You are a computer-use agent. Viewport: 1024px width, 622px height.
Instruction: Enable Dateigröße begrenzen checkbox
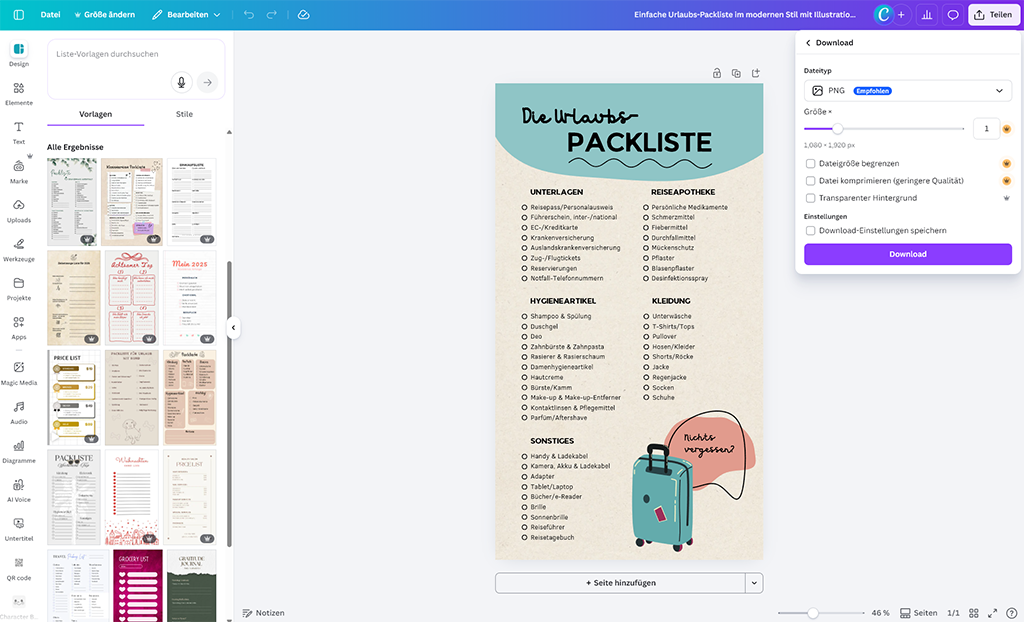pos(810,163)
